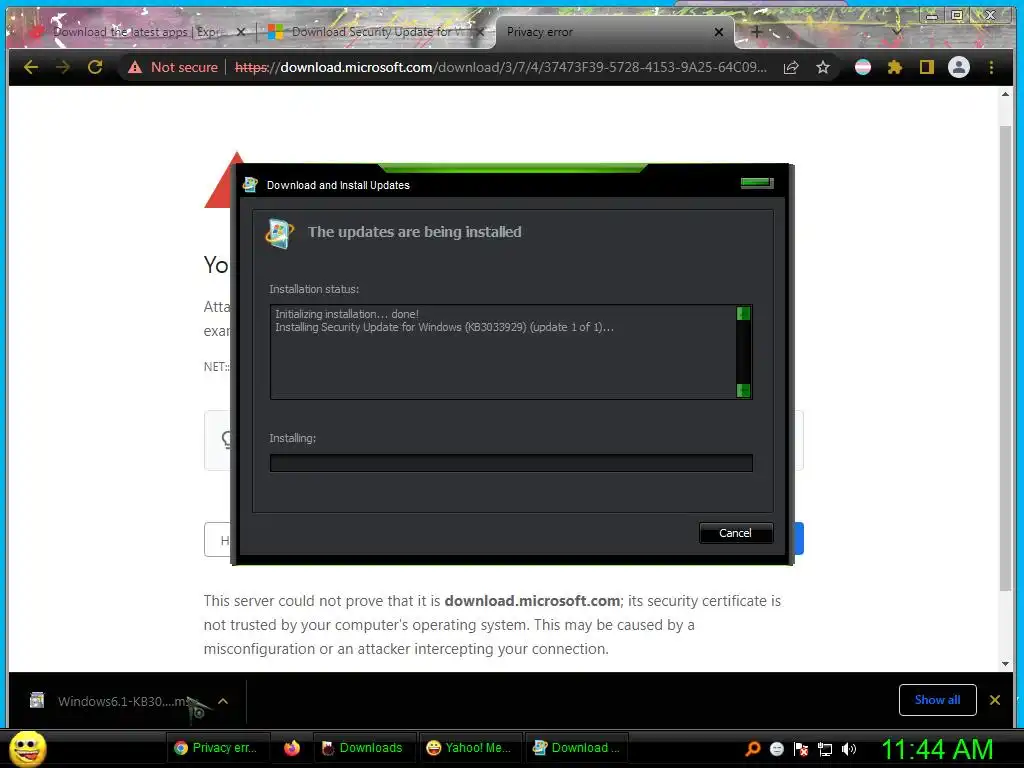
Task: Click the Download and Install Updates title icon
Action: click(x=250, y=185)
